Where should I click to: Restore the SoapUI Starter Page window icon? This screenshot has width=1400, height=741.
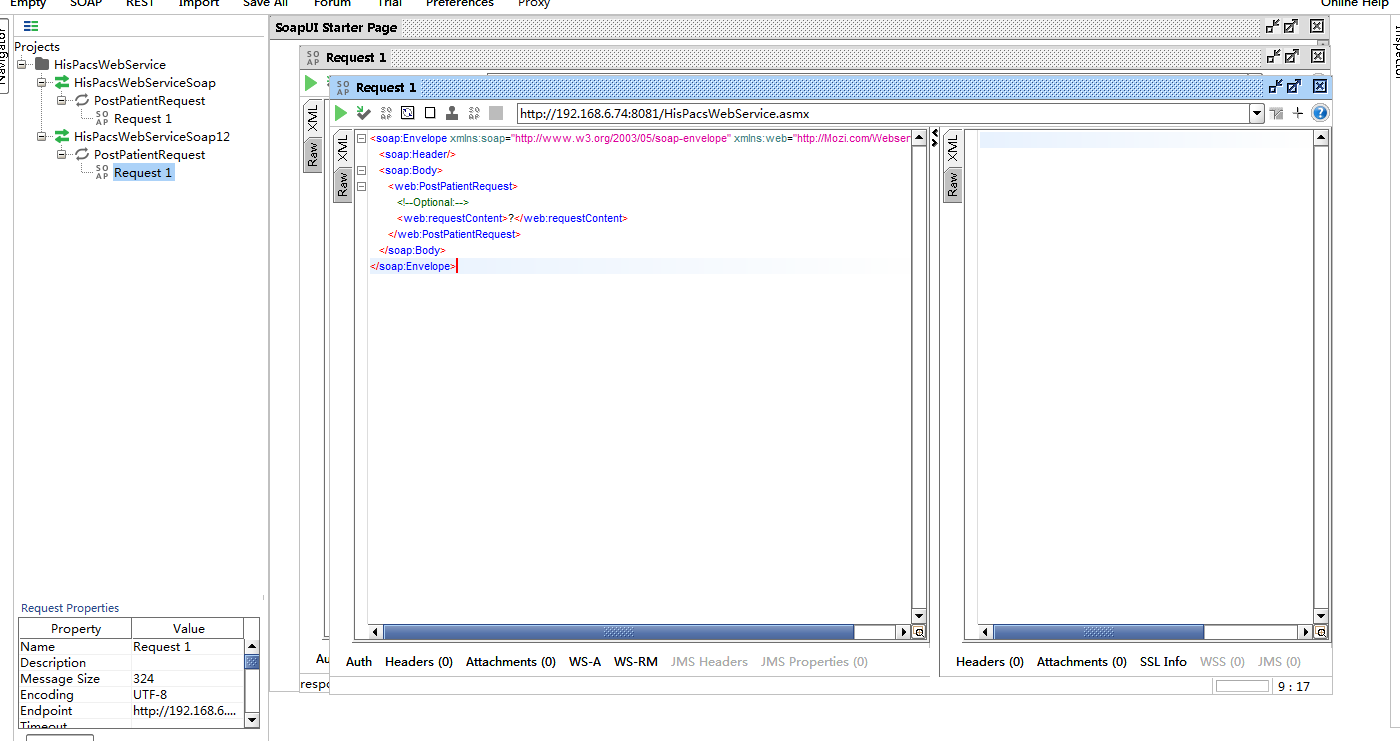[1273, 27]
